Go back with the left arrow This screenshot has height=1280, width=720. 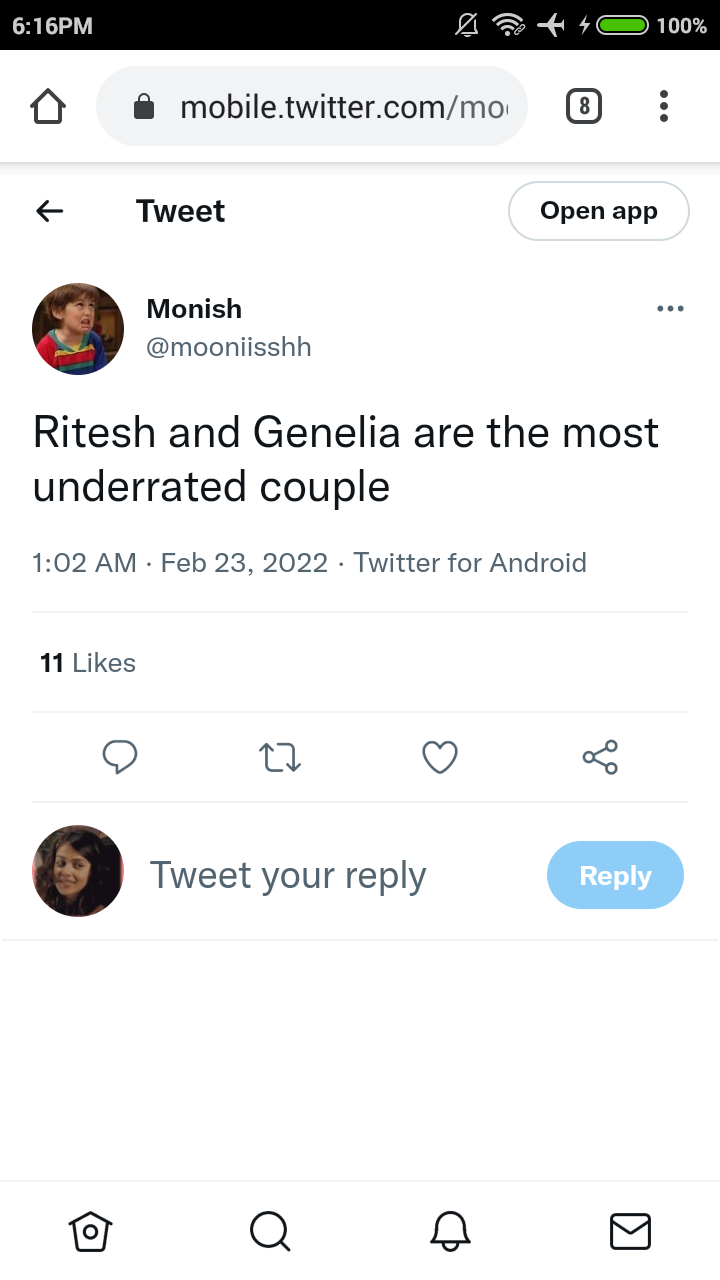pos(50,211)
